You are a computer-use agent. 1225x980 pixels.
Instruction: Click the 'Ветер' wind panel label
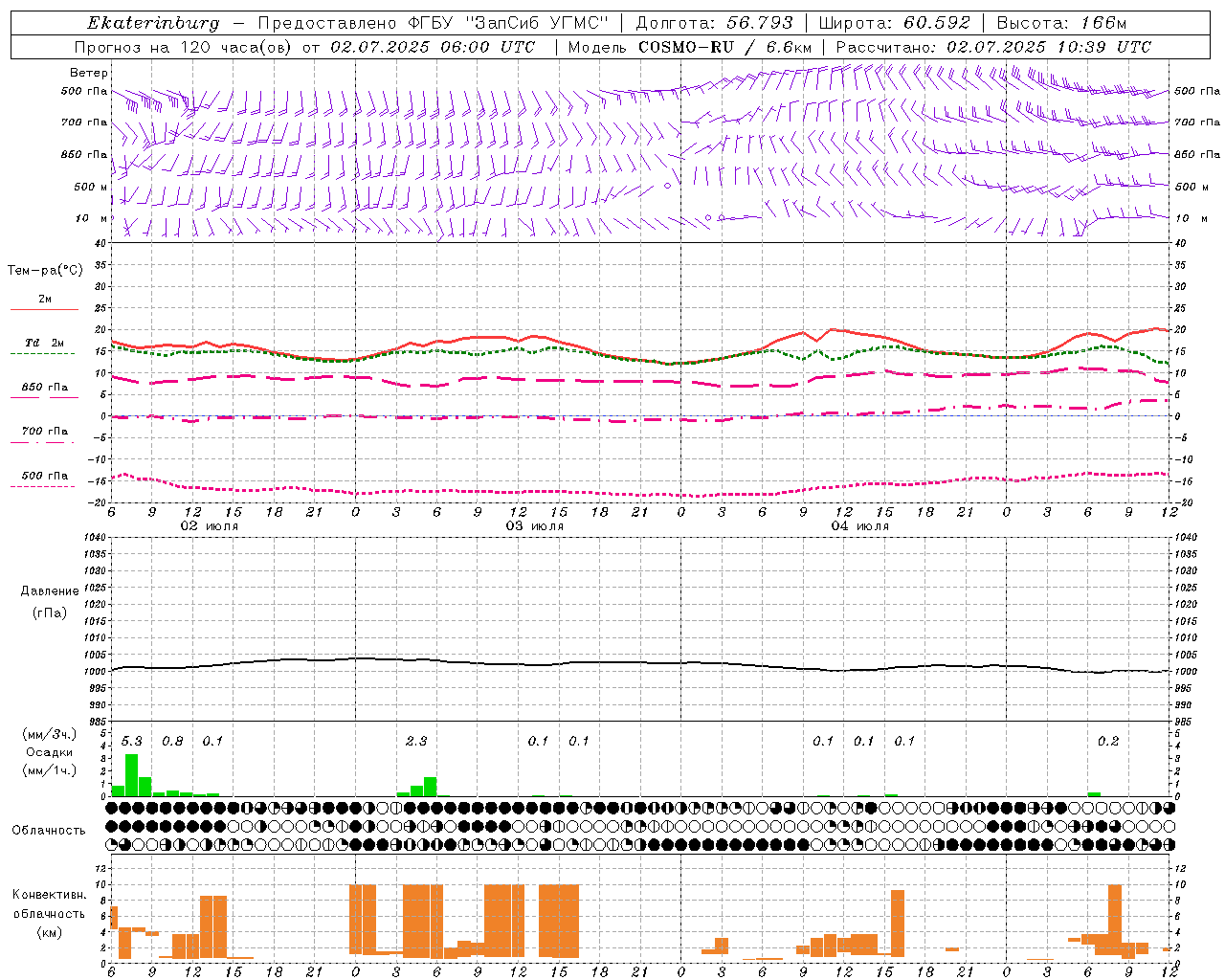point(89,73)
